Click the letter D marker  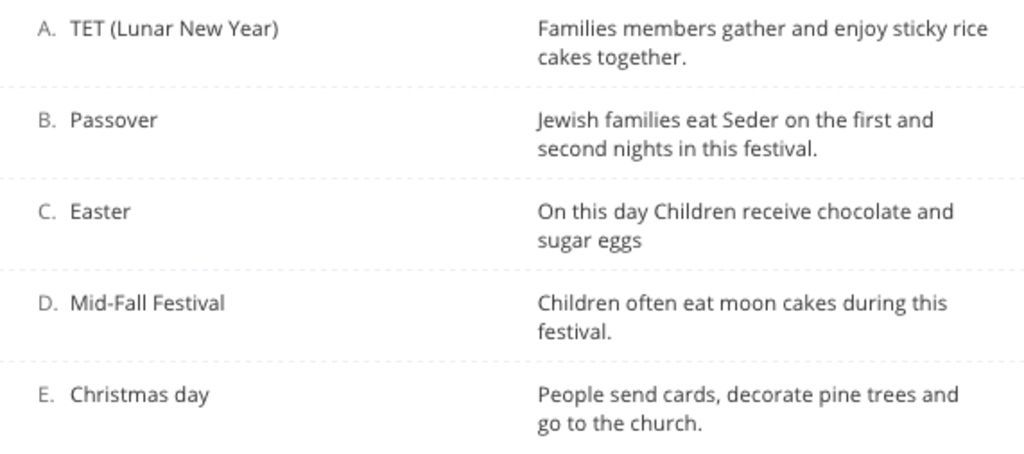[x=48, y=304]
